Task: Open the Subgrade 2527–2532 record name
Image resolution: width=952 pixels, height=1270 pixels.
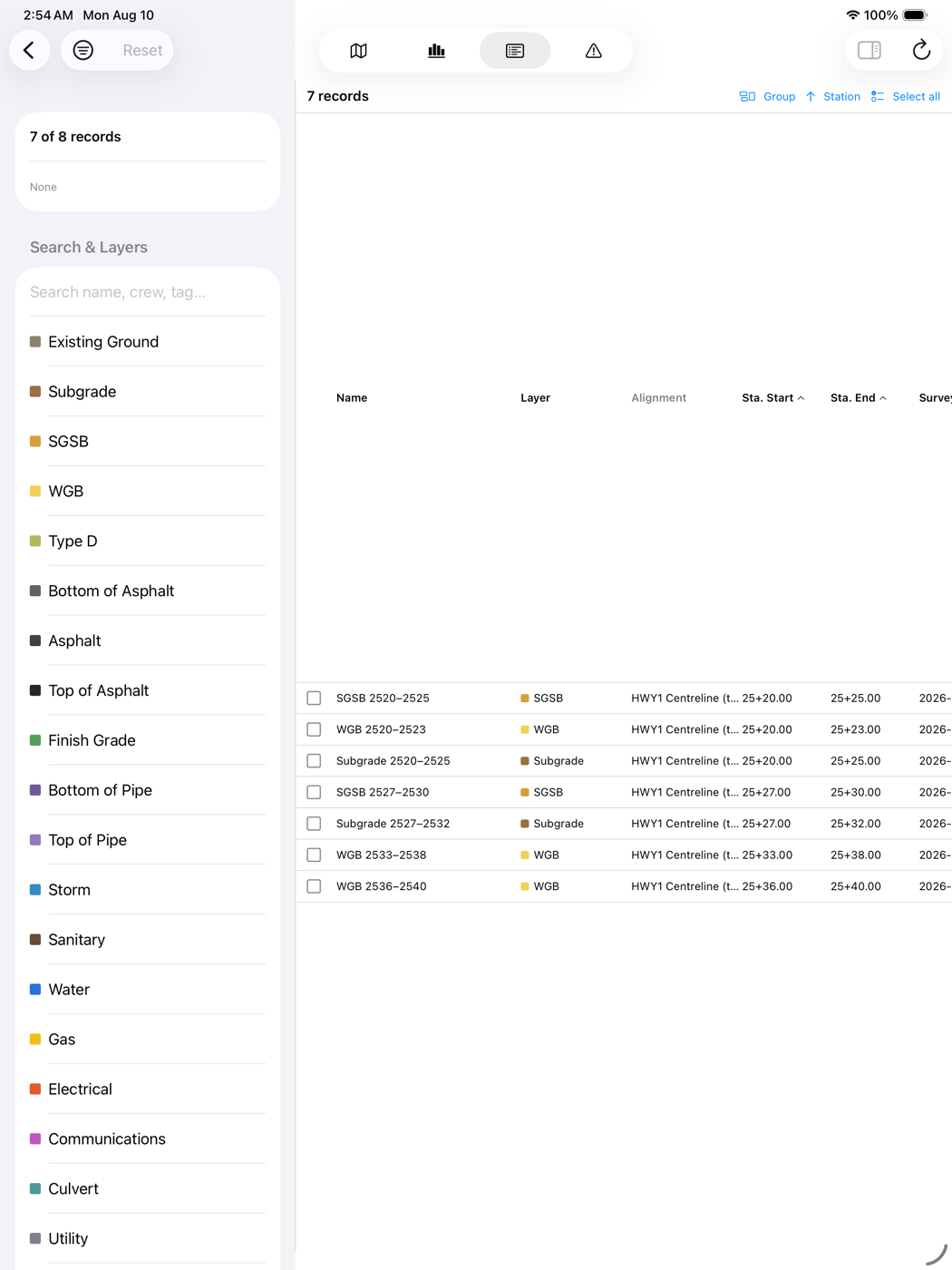Action: point(393,824)
